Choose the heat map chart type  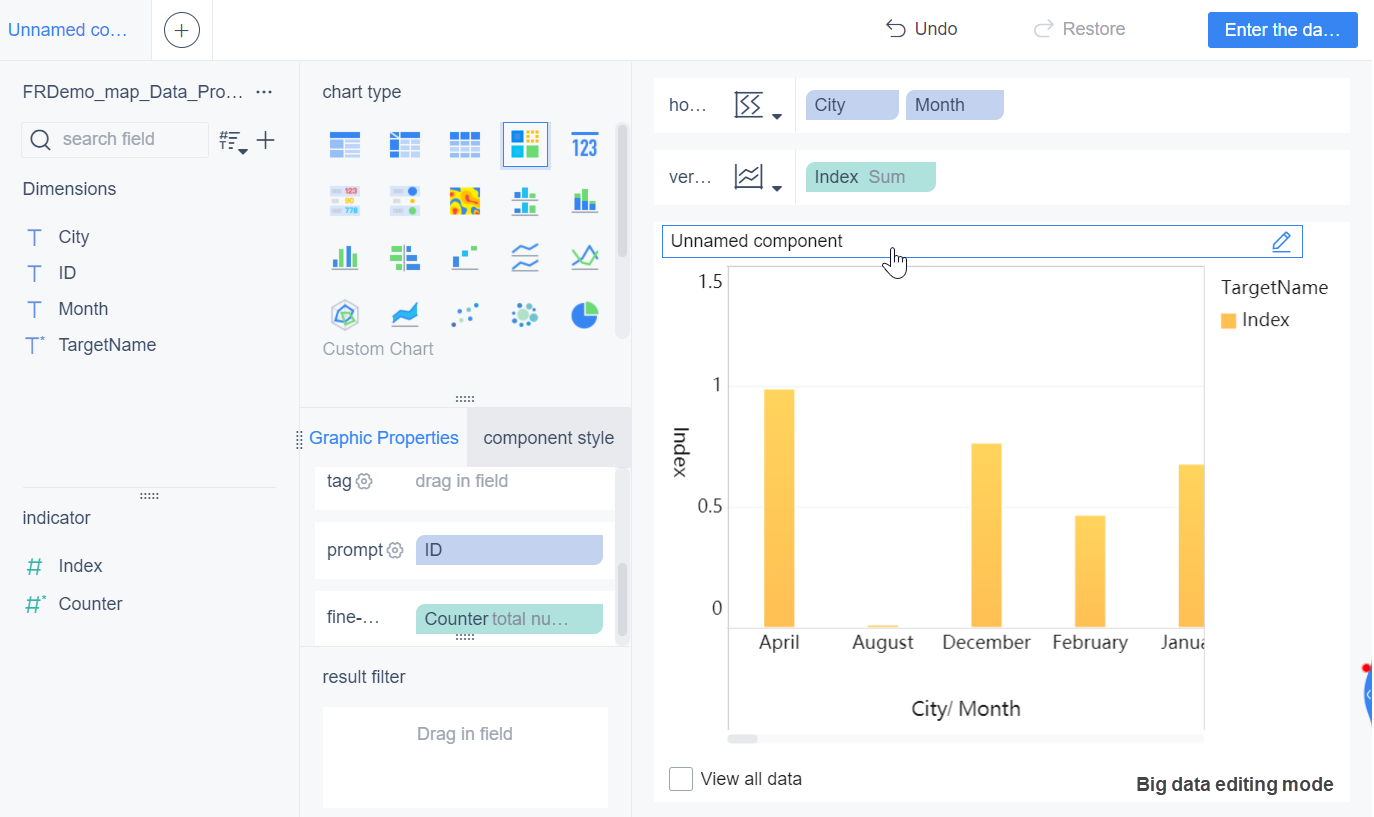[x=465, y=202]
